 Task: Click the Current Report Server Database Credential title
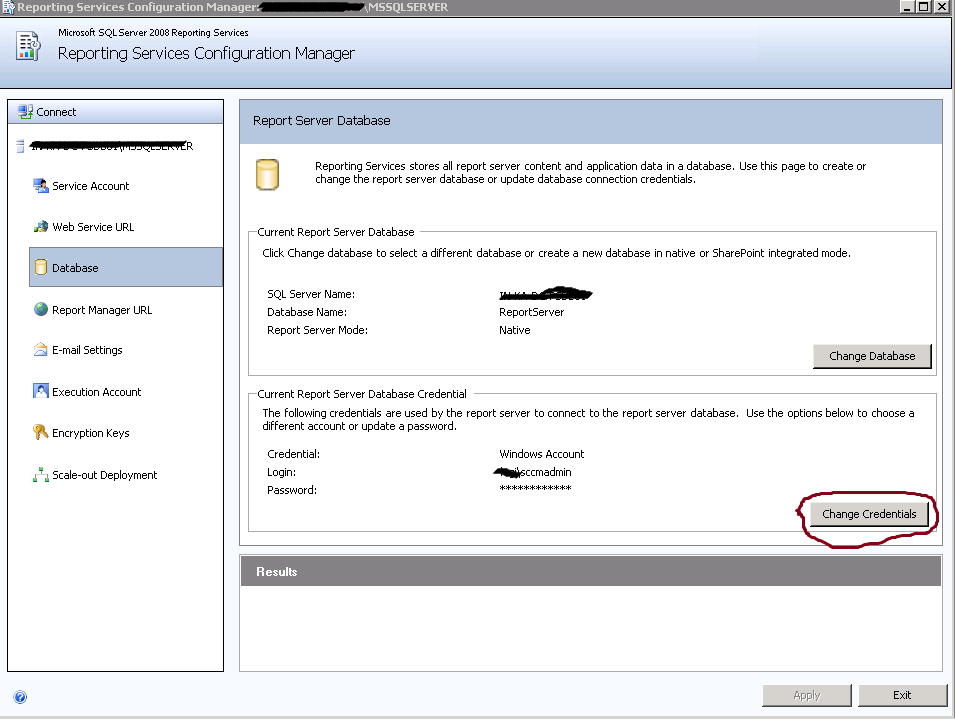click(362, 394)
